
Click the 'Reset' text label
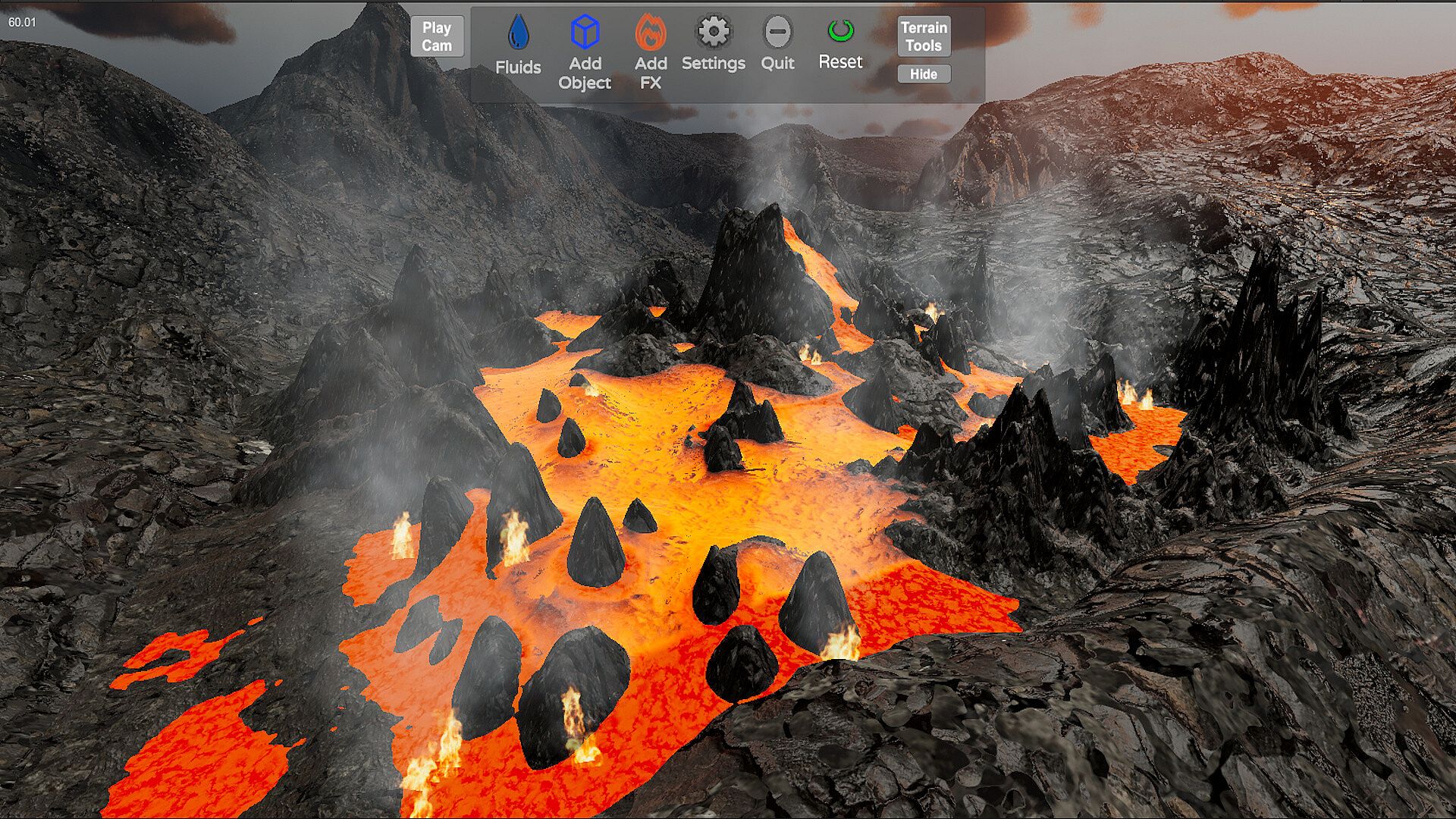(839, 62)
